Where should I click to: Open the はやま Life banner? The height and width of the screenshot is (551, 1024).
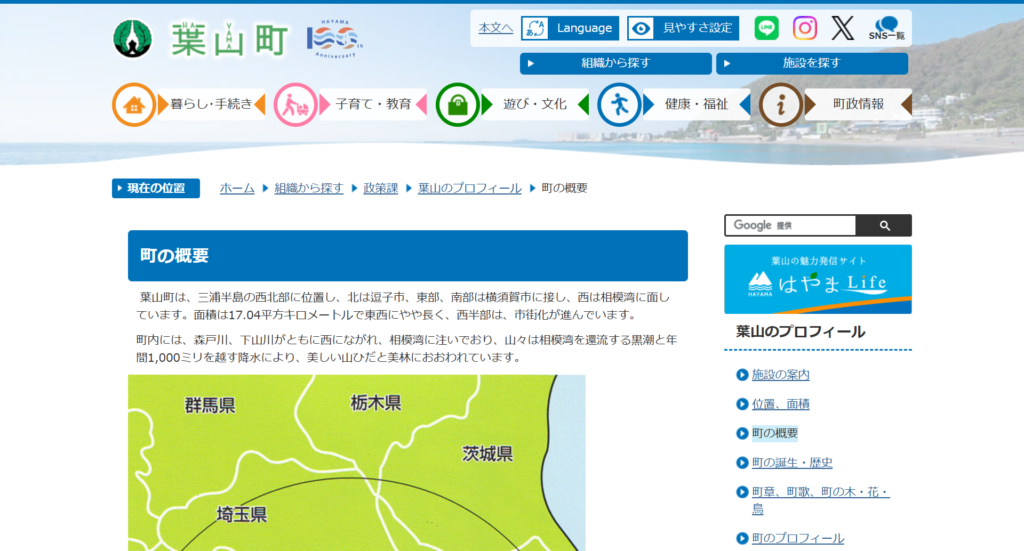(x=817, y=279)
